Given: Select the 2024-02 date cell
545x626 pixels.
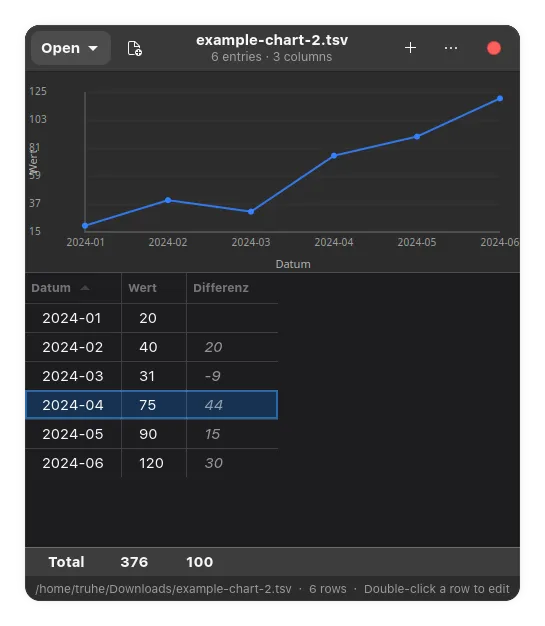Looking at the screenshot, I should pyautogui.click(x=73, y=347).
